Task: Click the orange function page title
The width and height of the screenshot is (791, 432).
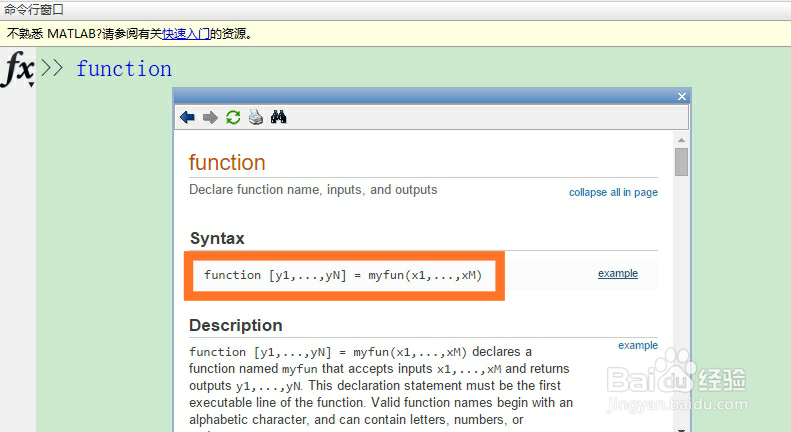Action: (227, 163)
